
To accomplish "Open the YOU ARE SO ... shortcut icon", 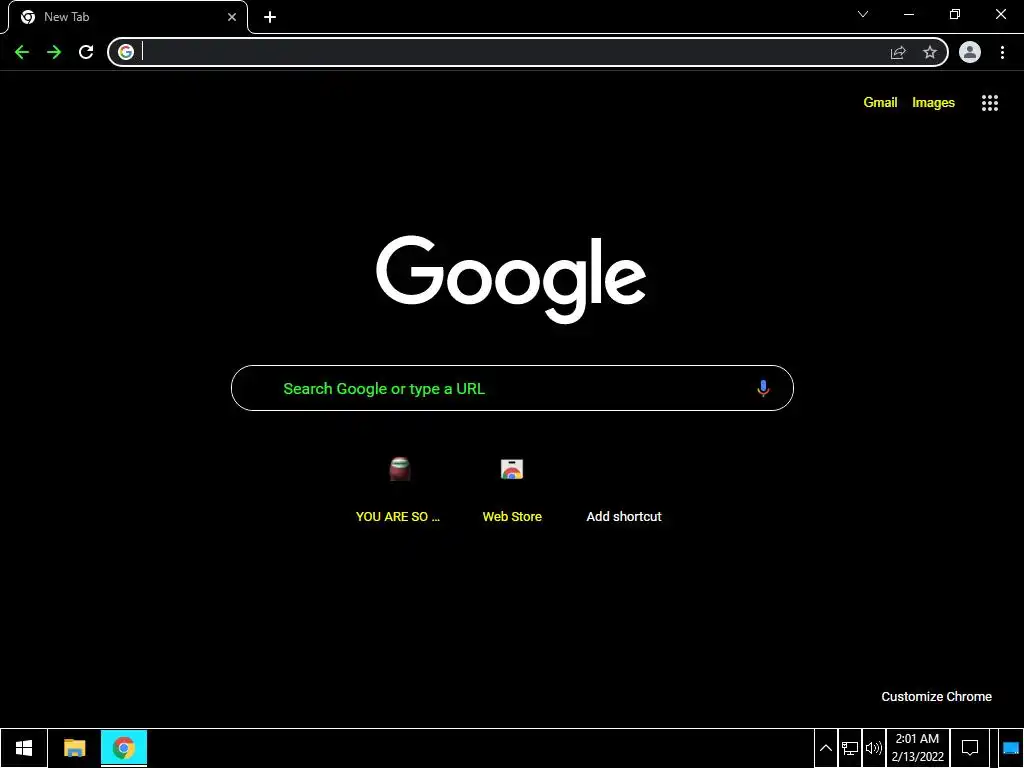I will (400, 469).
